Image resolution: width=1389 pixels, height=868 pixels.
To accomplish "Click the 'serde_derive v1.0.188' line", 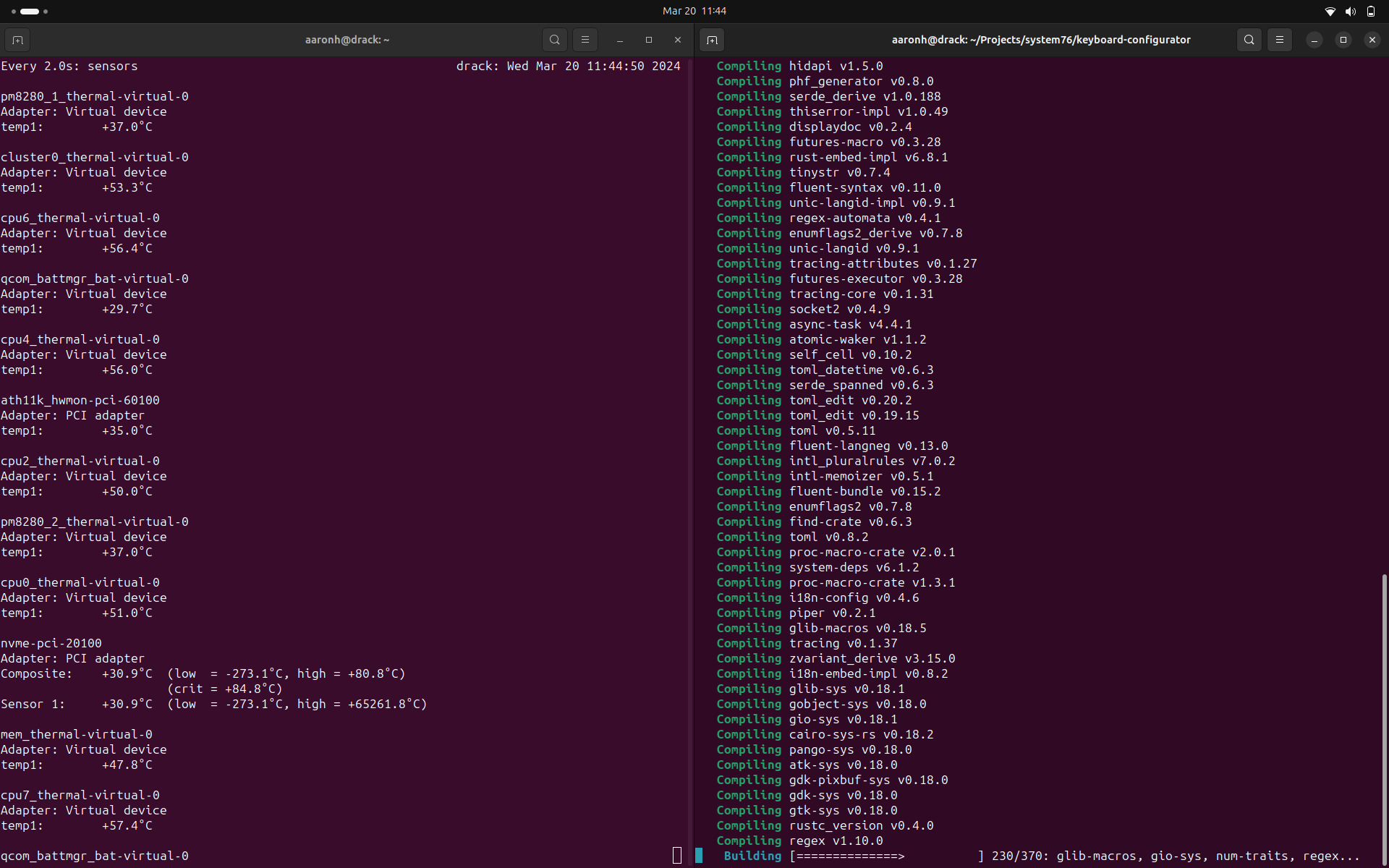I will click(x=829, y=96).
